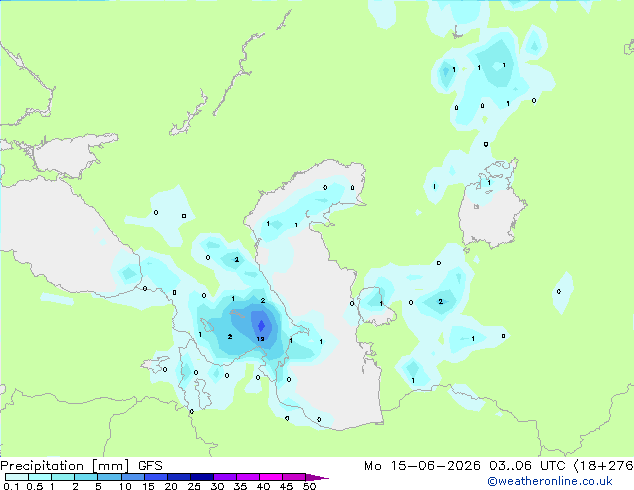
Task: Click the legend value '25'
Action: [194, 486]
